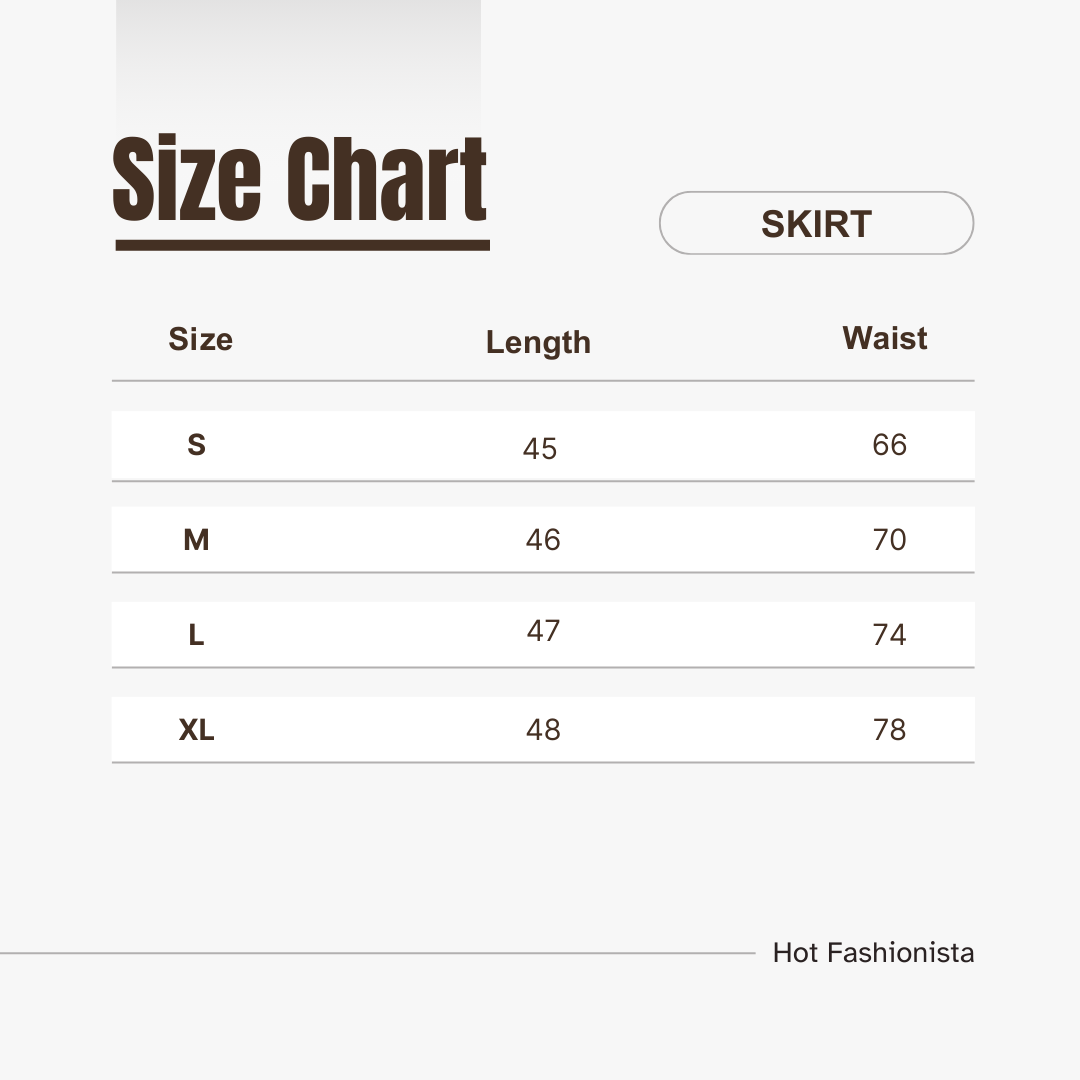The height and width of the screenshot is (1080, 1080).
Task: Select the length value 46
Action: [x=543, y=540]
